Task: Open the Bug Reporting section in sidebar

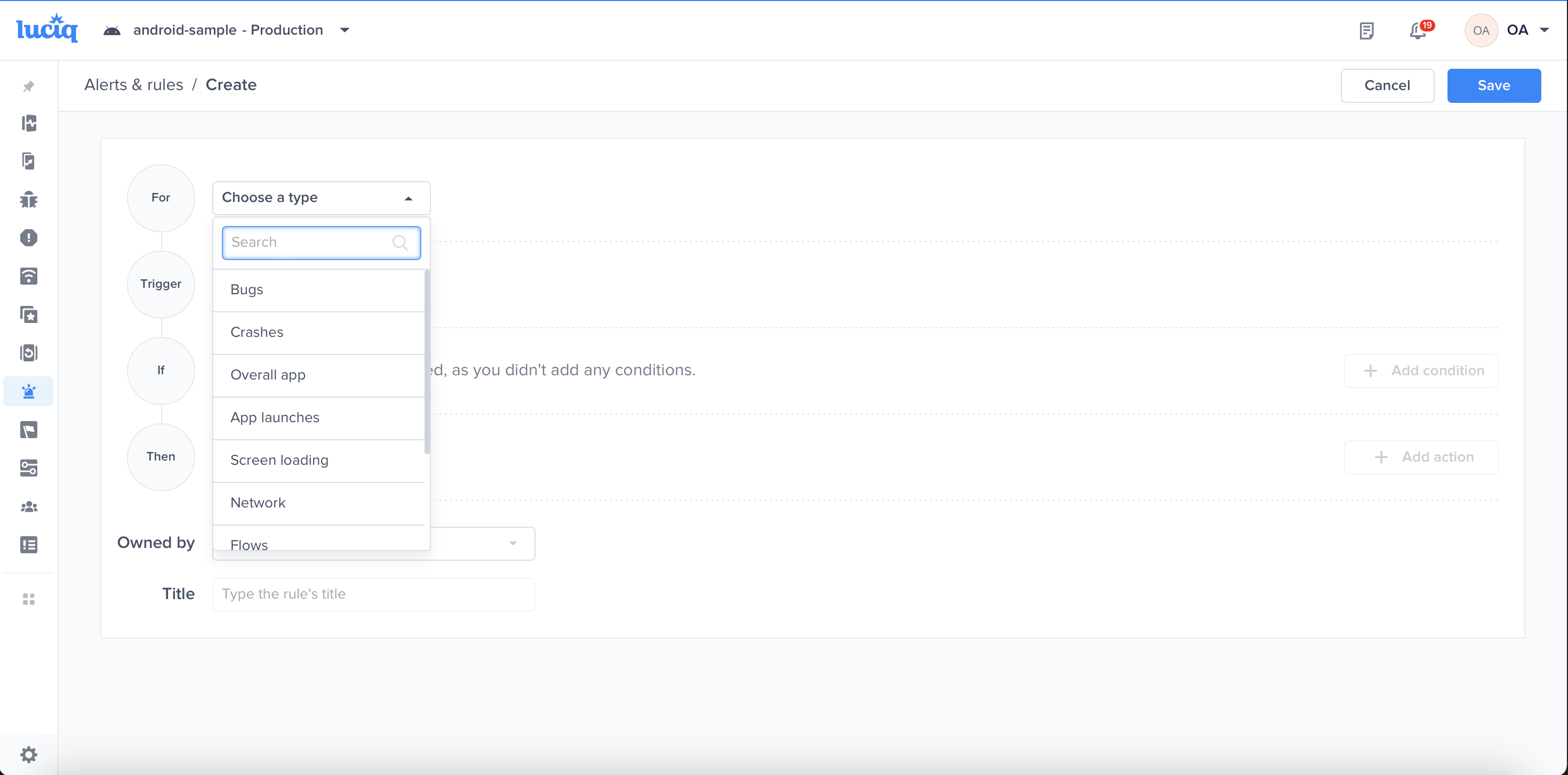Action: (28, 199)
